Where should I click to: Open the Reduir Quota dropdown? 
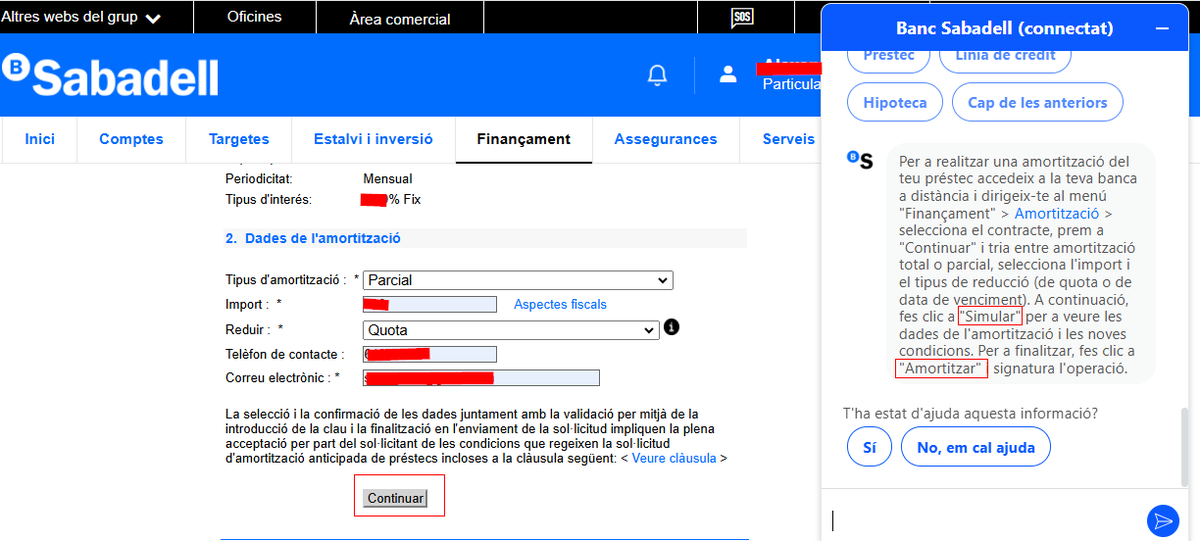tap(510, 330)
